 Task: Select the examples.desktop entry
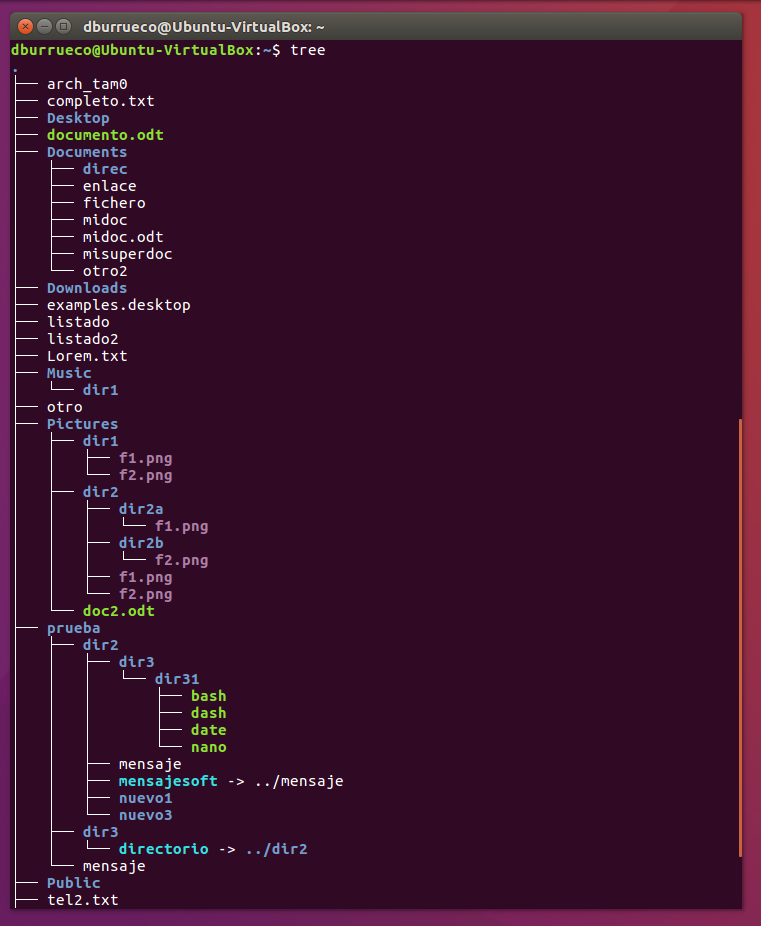click(x=118, y=305)
